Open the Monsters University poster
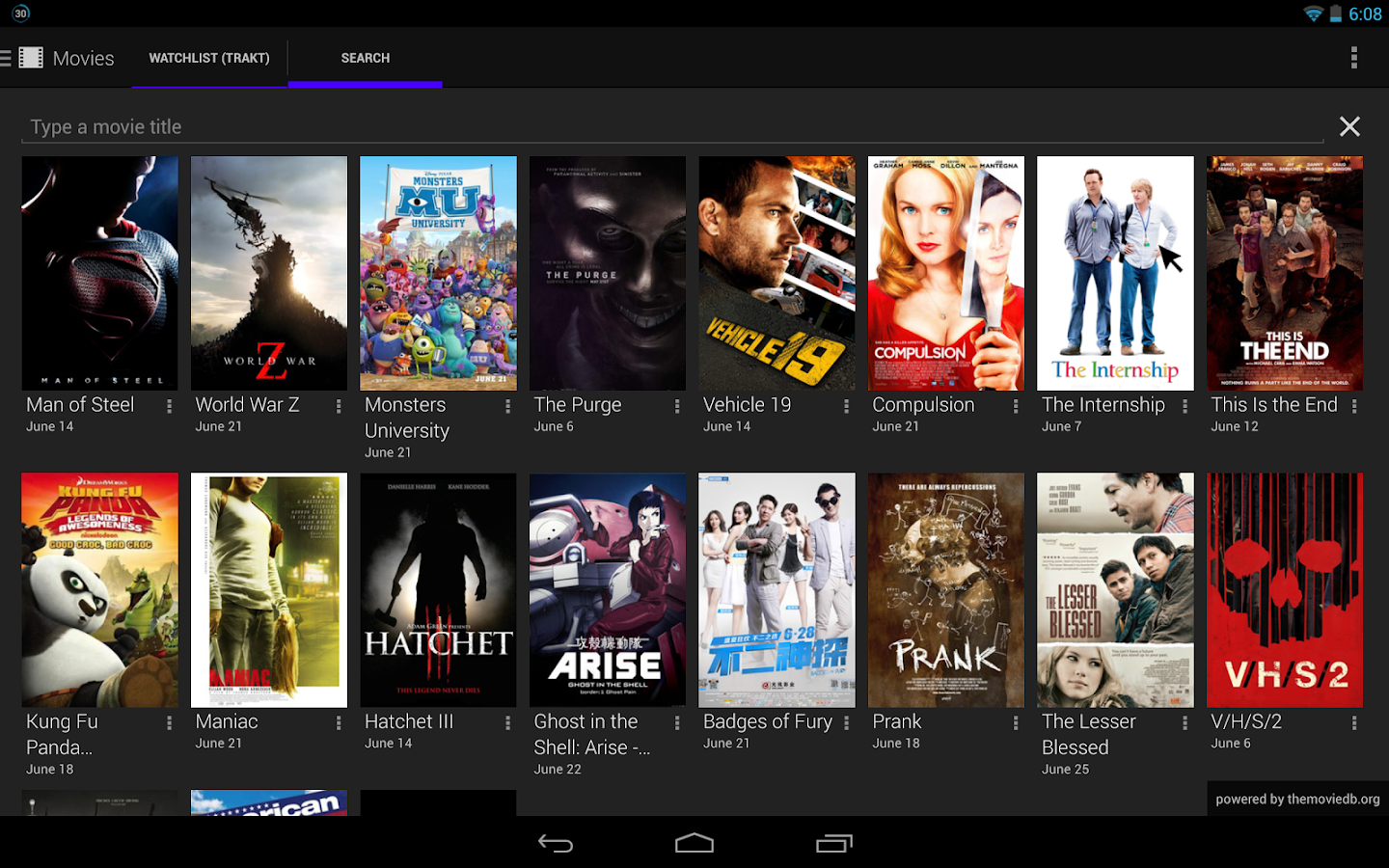The height and width of the screenshot is (868, 1389). coord(438,273)
